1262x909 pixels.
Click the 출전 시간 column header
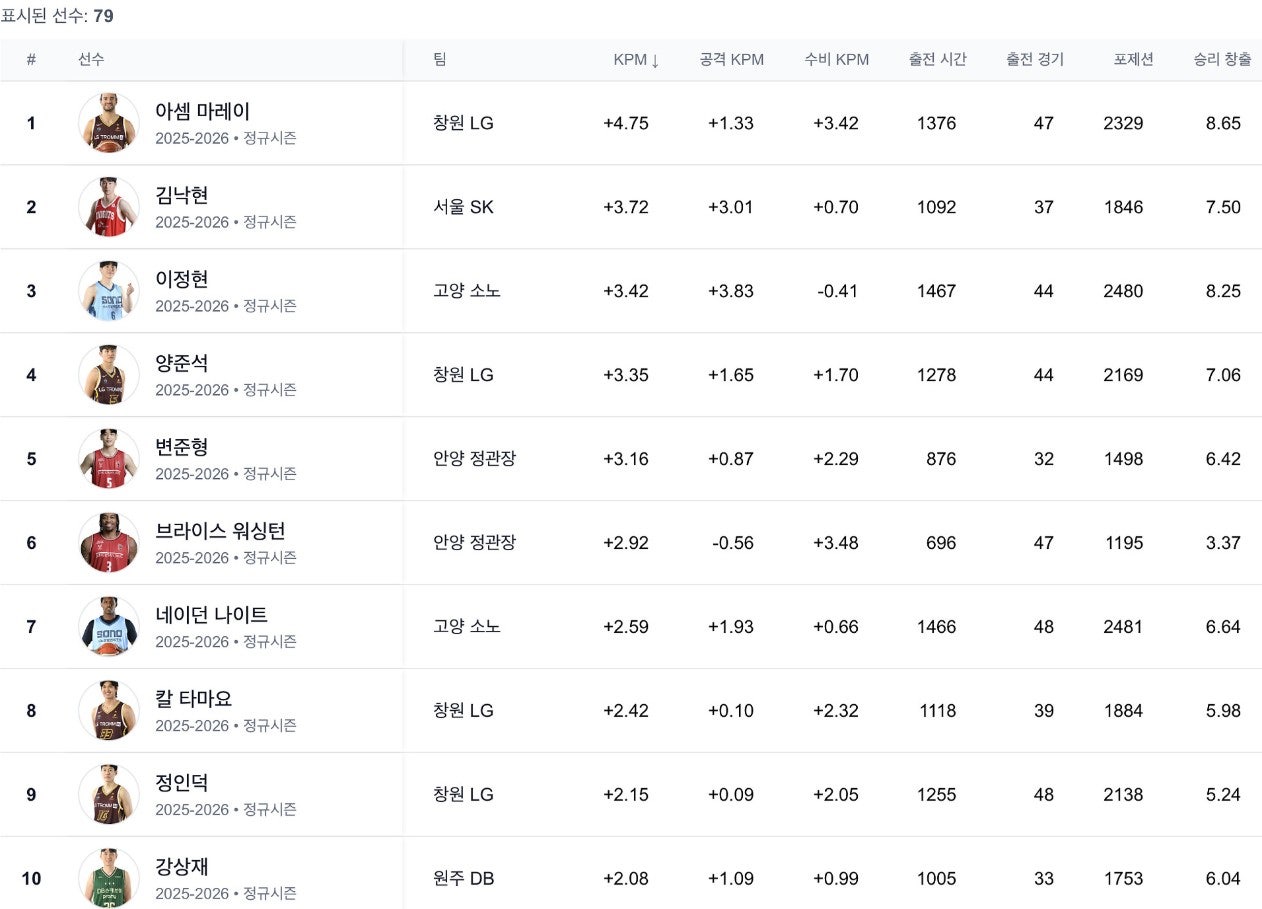[938, 60]
